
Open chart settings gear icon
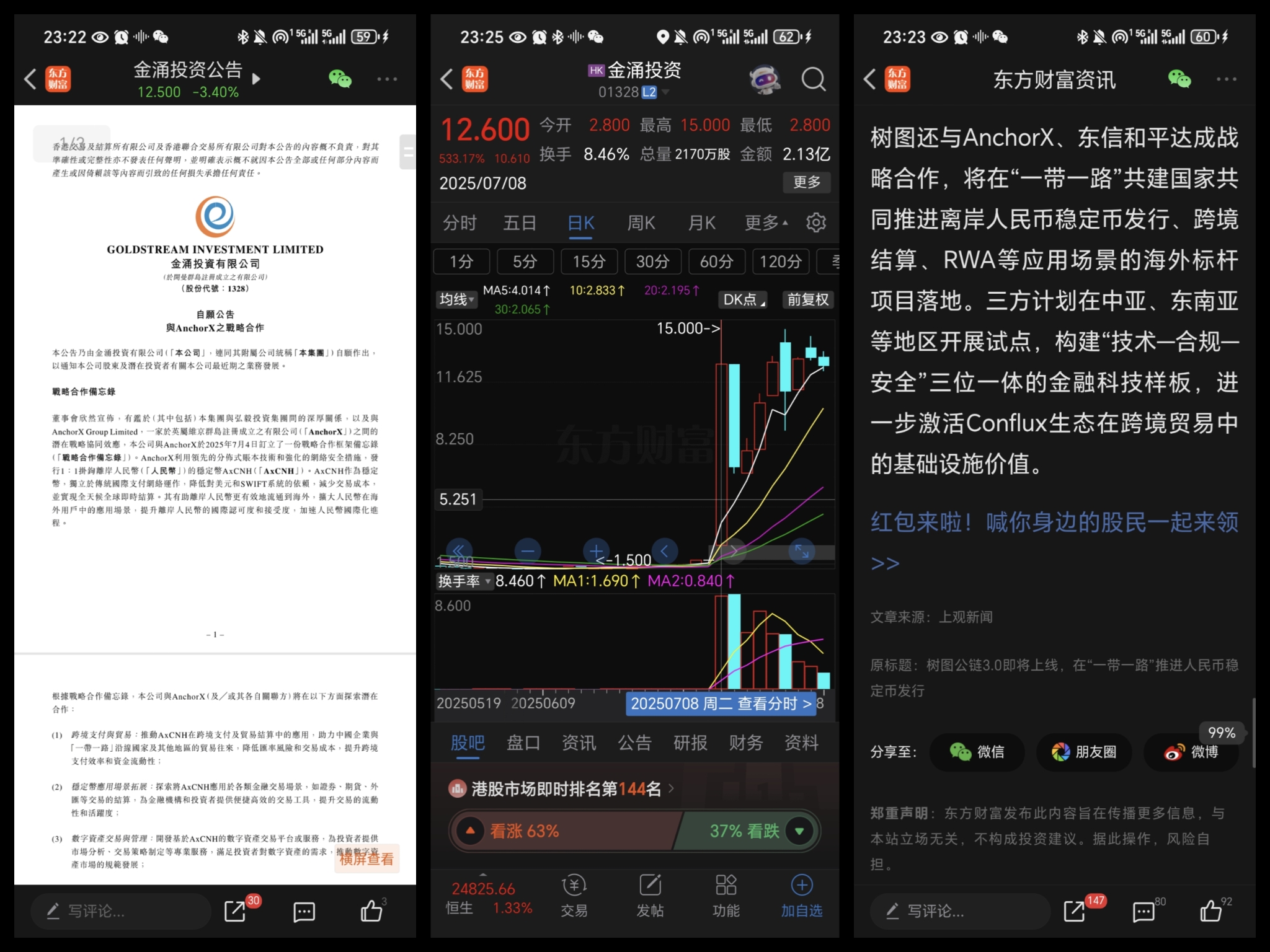(815, 223)
